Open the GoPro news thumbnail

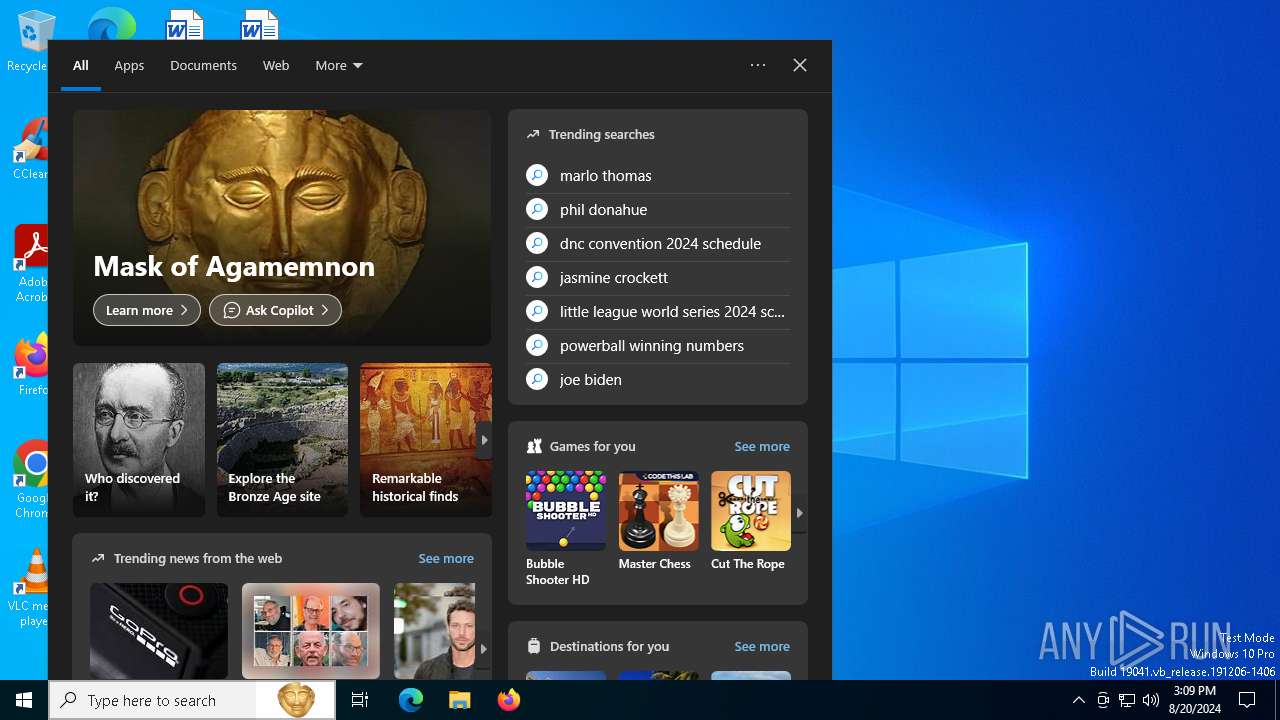[159, 631]
